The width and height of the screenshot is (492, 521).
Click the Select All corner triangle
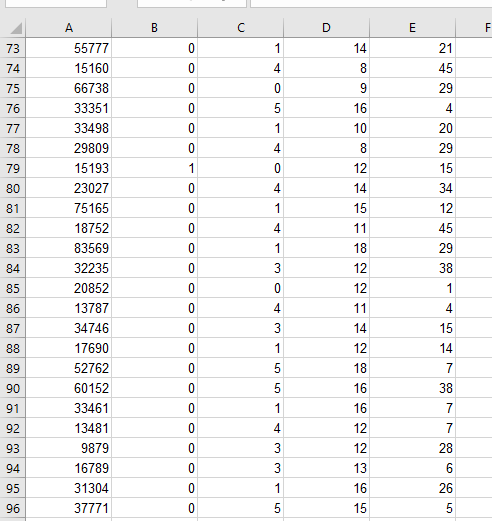pyautogui.click(x=16, y=28)
